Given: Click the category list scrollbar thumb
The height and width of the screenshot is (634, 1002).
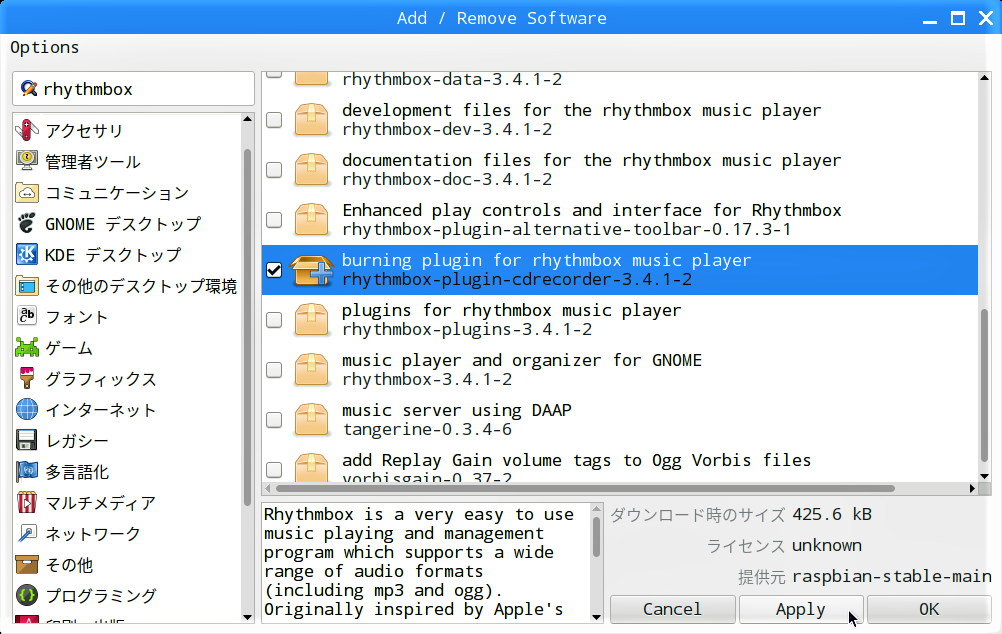Looking at the screenshot, I should [247, 327].
